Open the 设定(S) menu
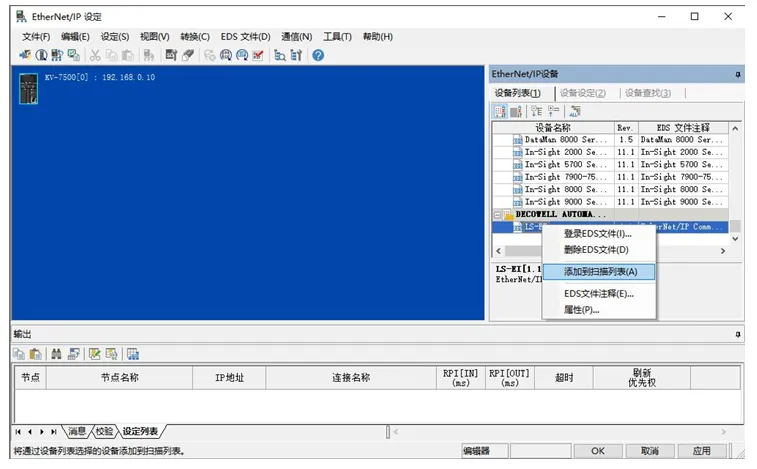Viewport: 757px width, 469px height. [115, 37]
